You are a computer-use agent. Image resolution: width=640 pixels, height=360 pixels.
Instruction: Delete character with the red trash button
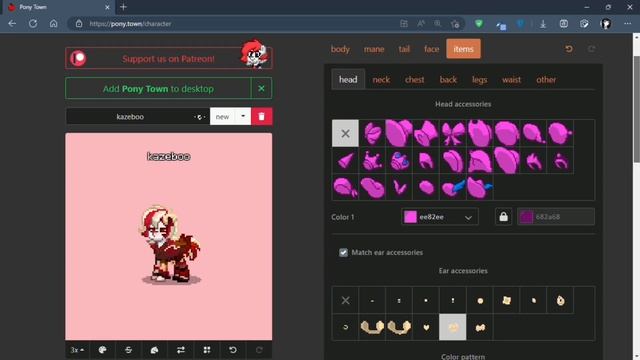pyautogui.click(x=262, y=117)
